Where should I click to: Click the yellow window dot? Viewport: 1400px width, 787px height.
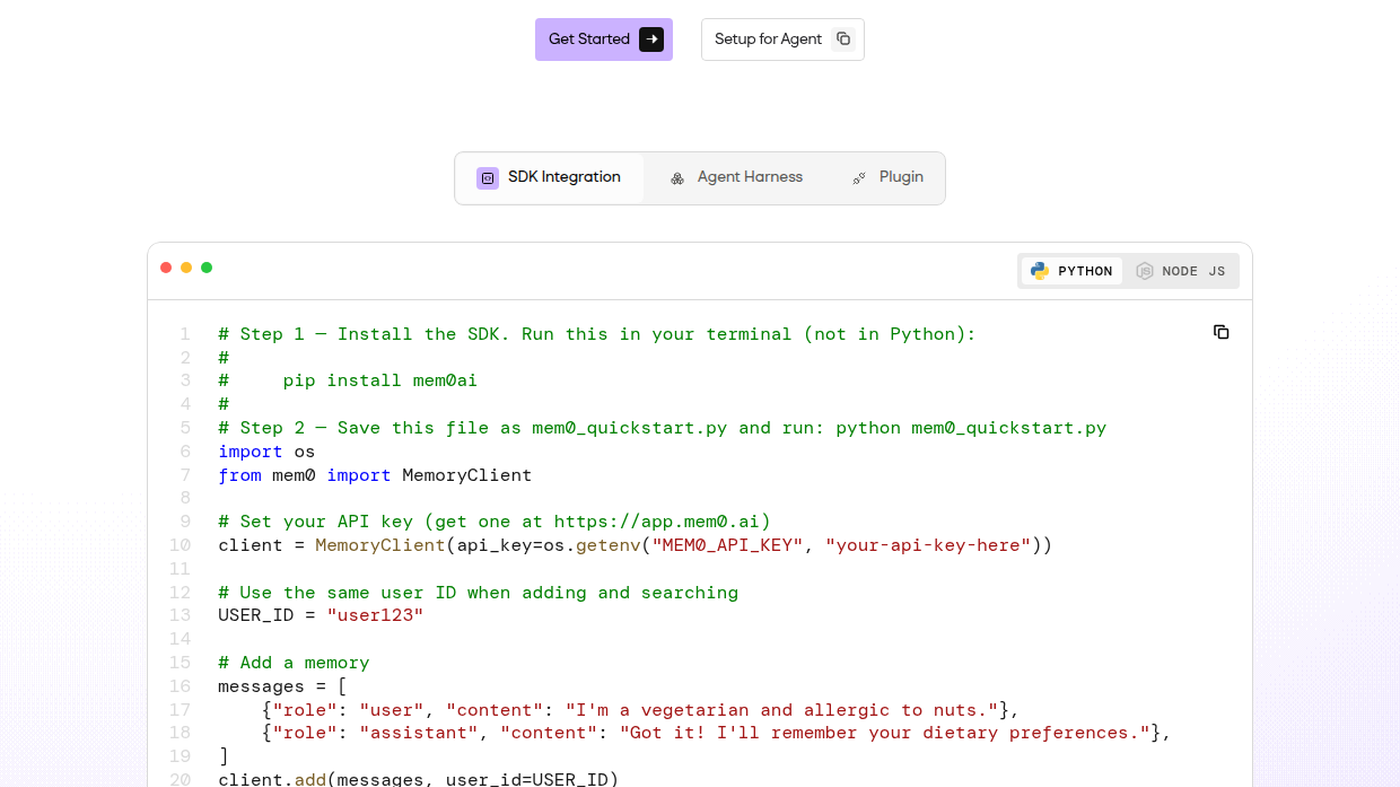[186, 267]
